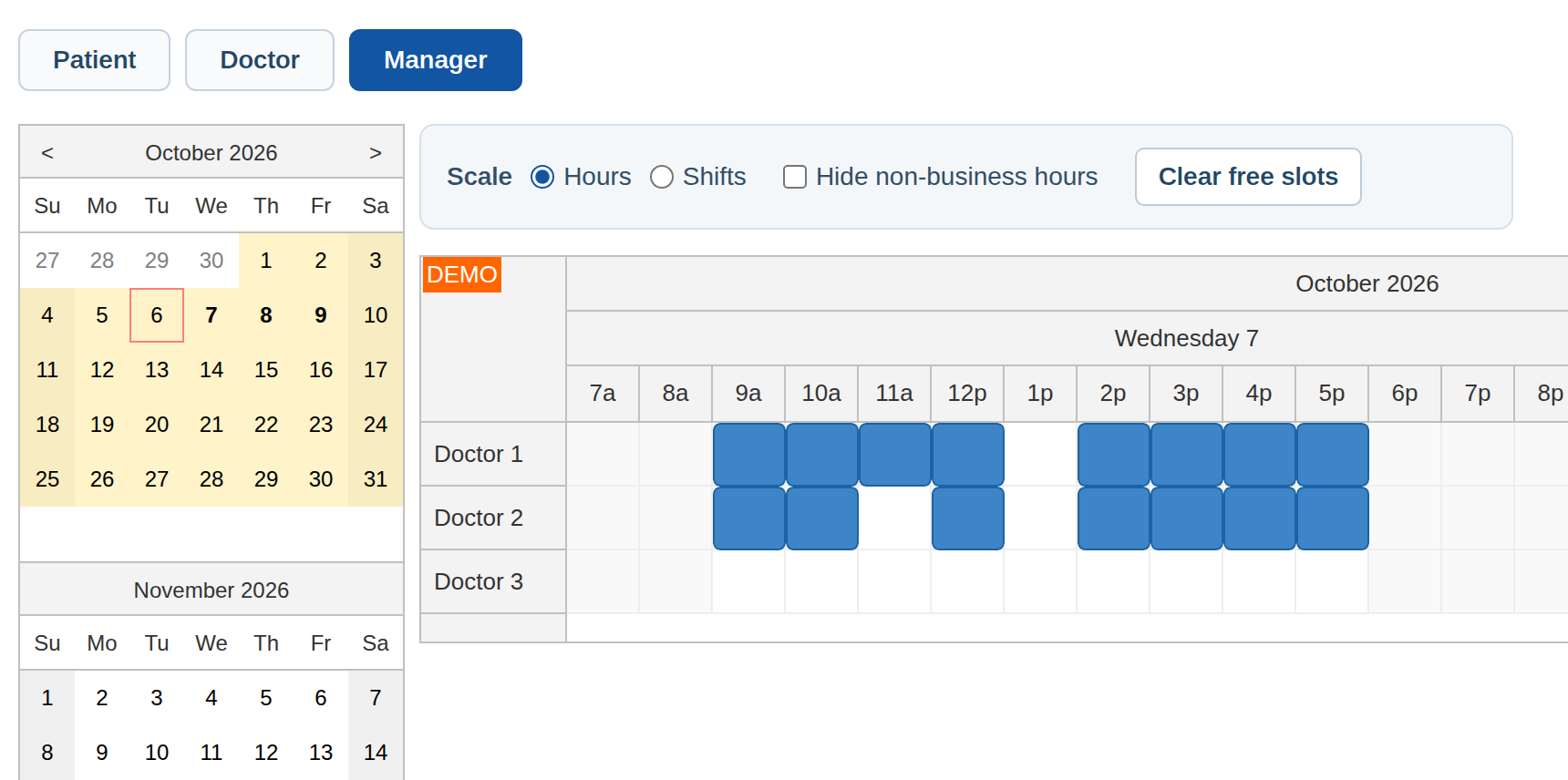Click Doctor 3's empty 2p cell
Viewport: 1568px width, 780px height.
[1114, 582]
